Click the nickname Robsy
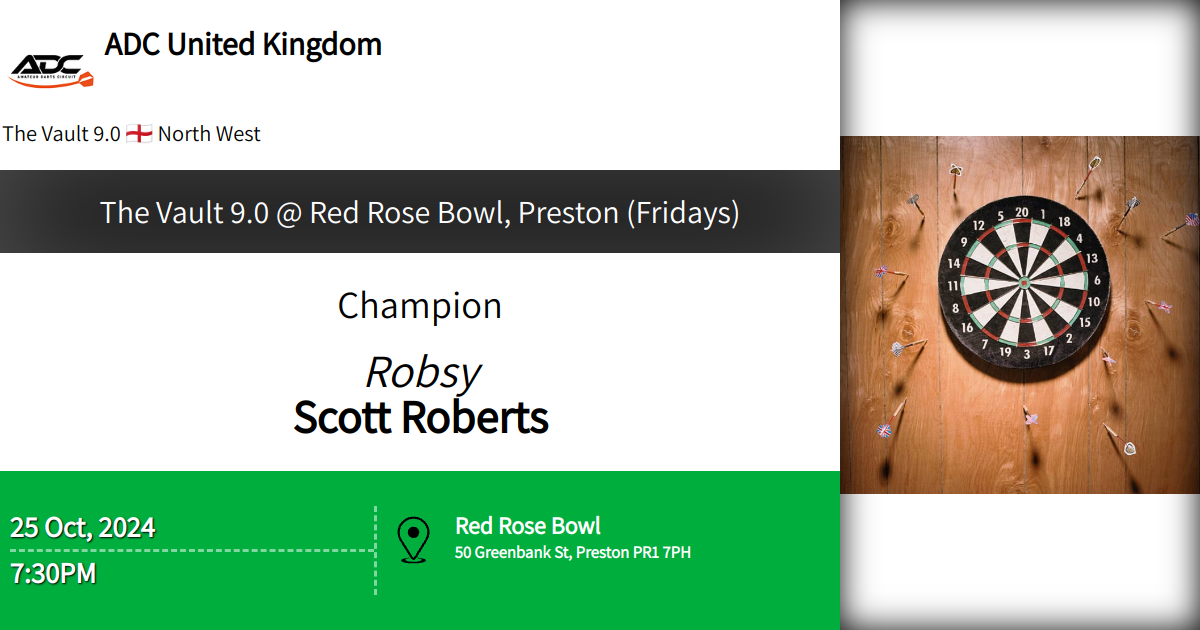 tap(422, 372)
